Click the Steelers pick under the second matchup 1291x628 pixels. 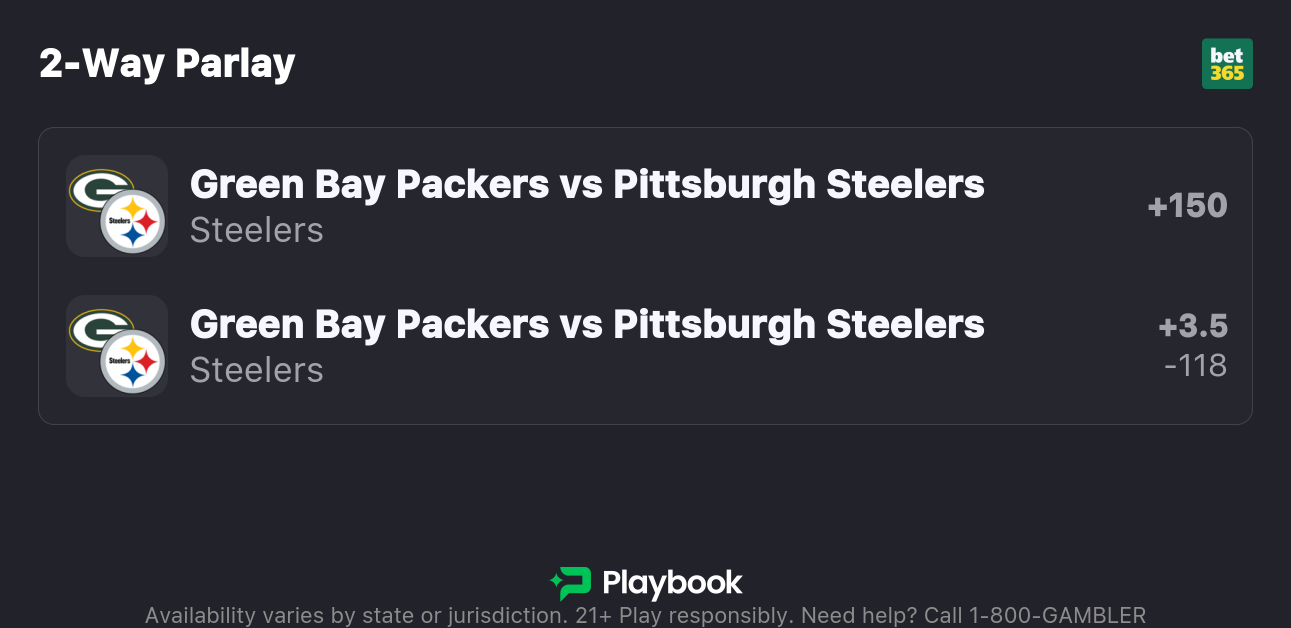coord(256,370)
